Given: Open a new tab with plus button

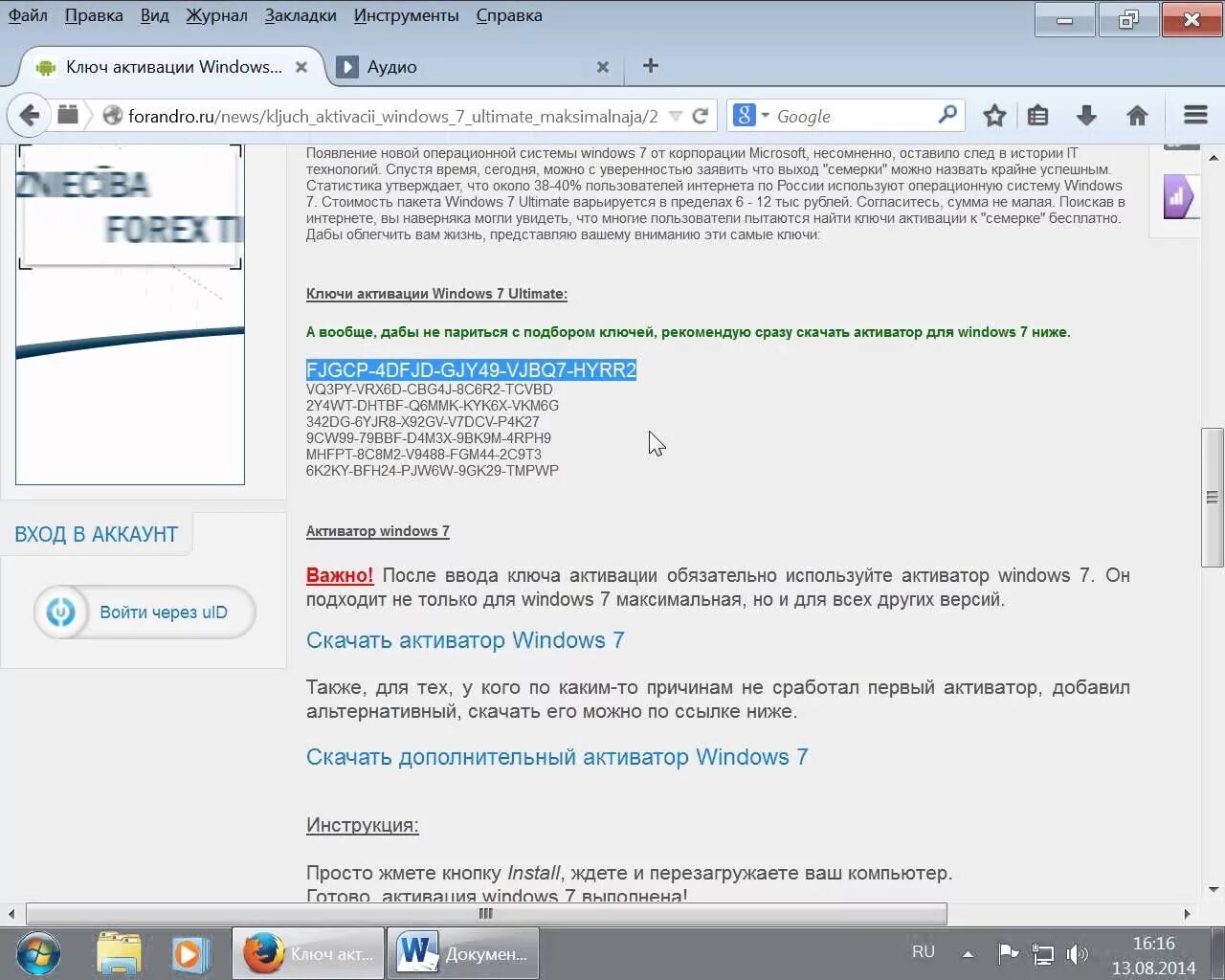Looking at the screenshot, I should [651, 65].
